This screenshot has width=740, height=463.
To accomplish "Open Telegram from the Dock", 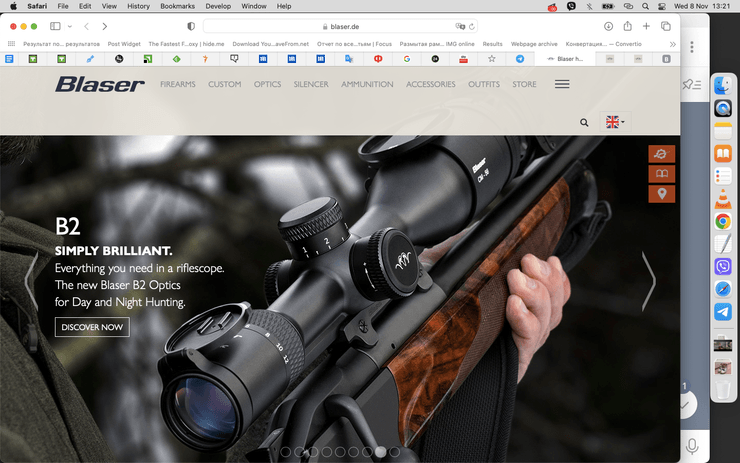I will pyautogui.click(x=723, y=312).
